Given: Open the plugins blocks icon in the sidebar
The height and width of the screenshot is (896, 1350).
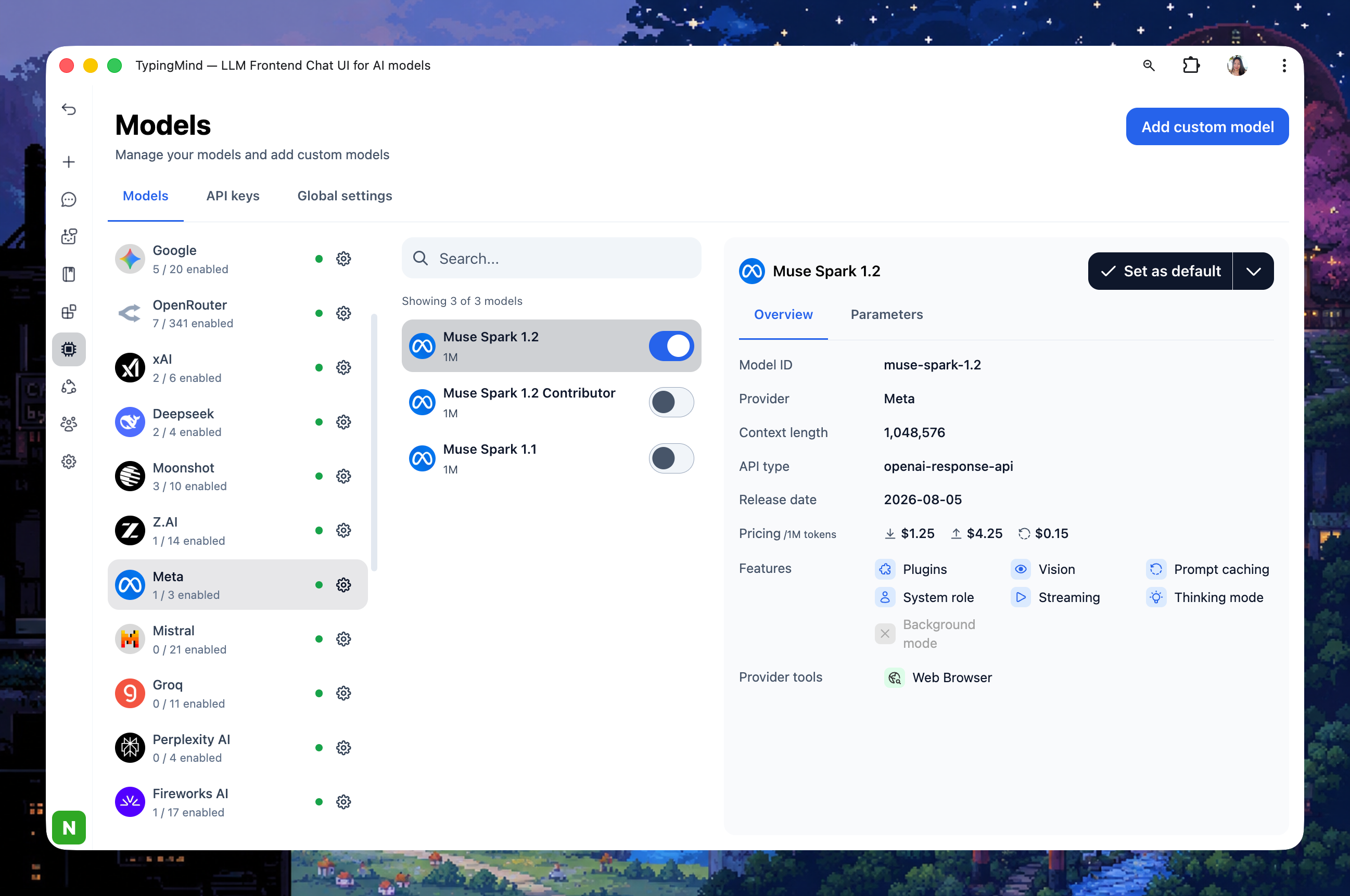Looking at the screenshot, I should pos(69,312).
